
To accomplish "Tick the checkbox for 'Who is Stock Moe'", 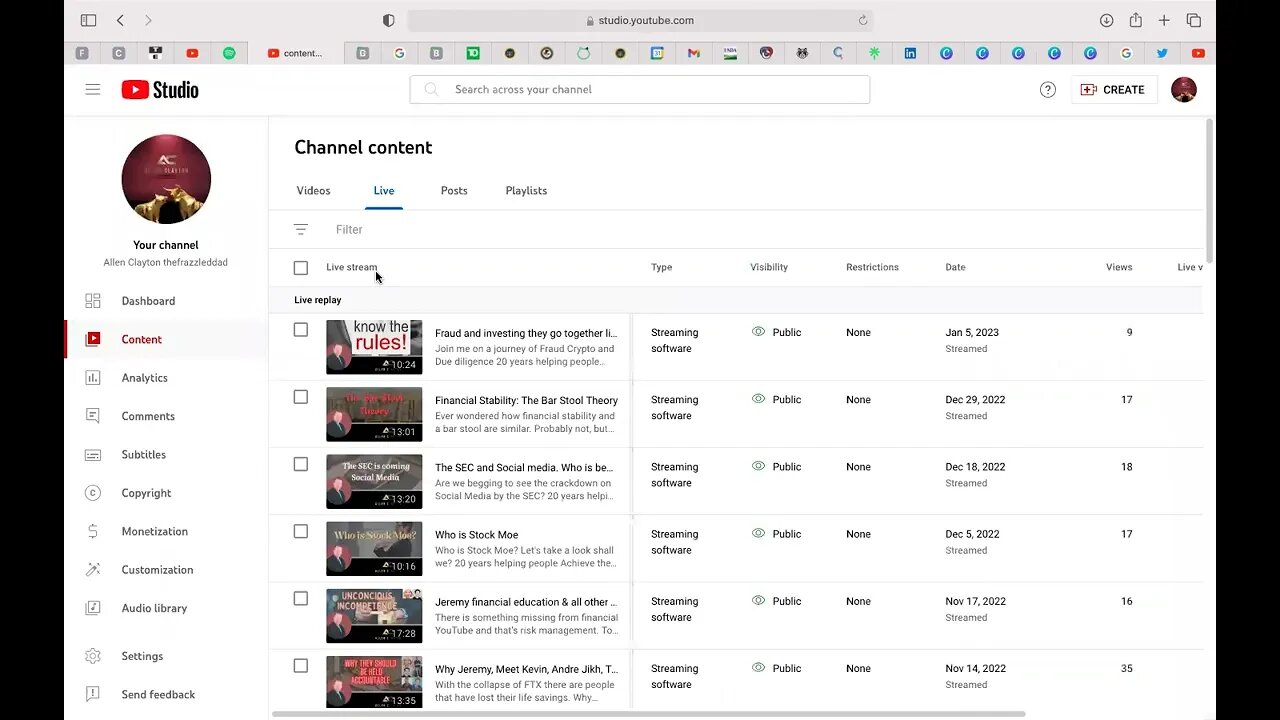I will click(301, 531).
